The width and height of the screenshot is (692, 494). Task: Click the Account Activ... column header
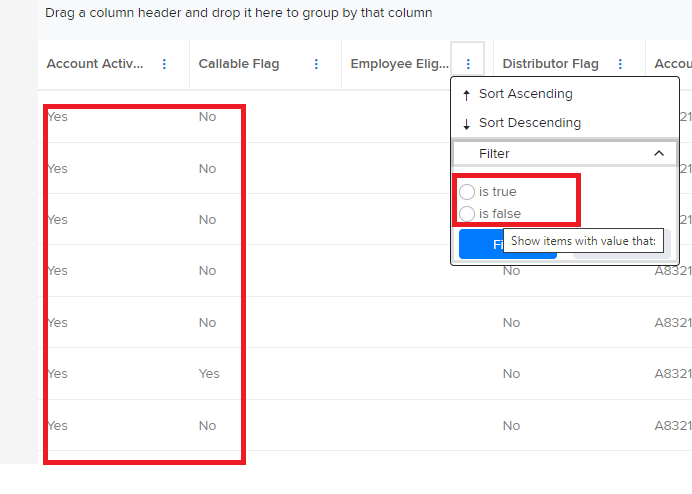point(95,64)
